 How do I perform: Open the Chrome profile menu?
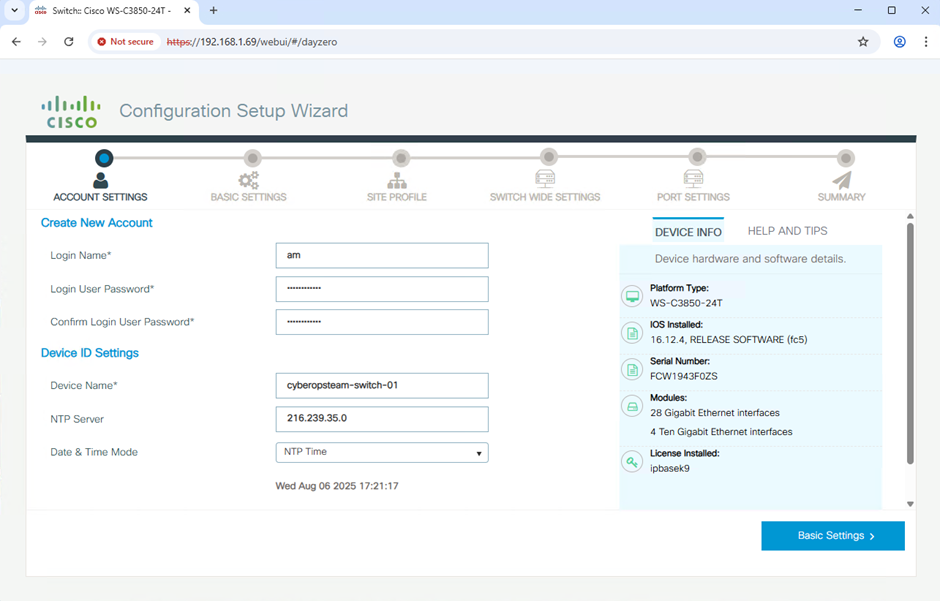[899, 42]
